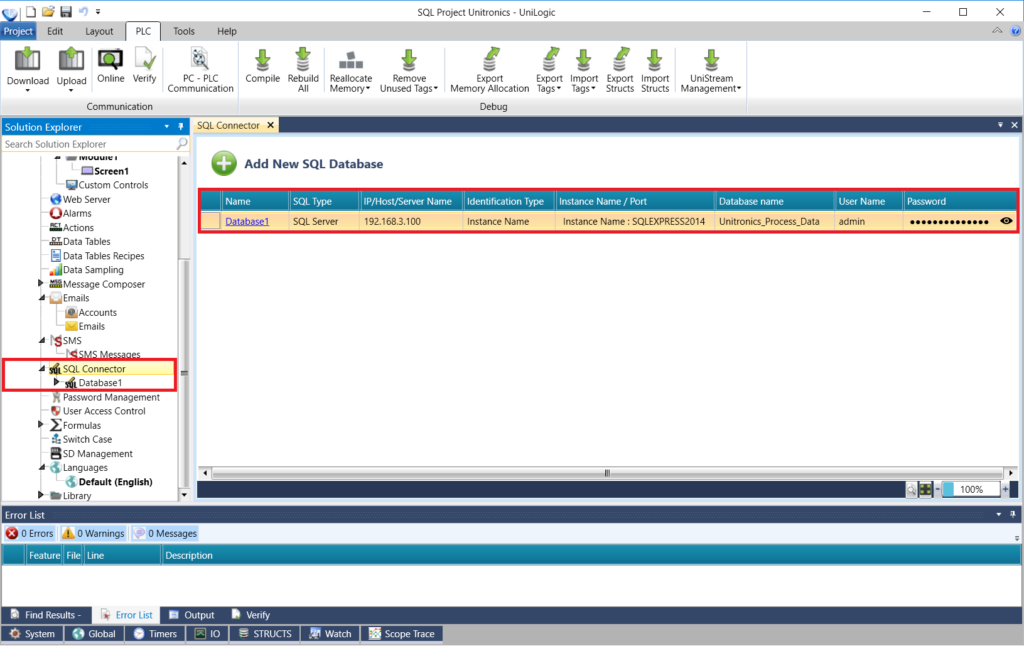Open the Timers bottom tab
Viewport: 1024px width, 646px height.
155,634
